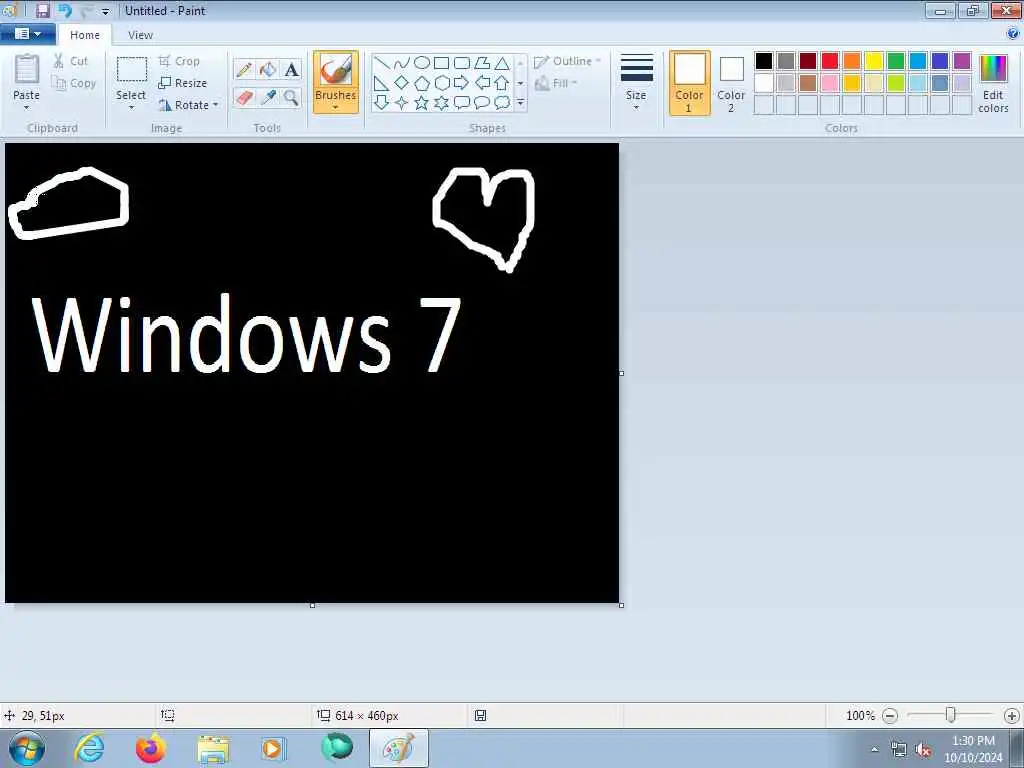Click the zoom in plus button
The width and height of the screenshot is (1024, 768).
(x=1012, y=716)
